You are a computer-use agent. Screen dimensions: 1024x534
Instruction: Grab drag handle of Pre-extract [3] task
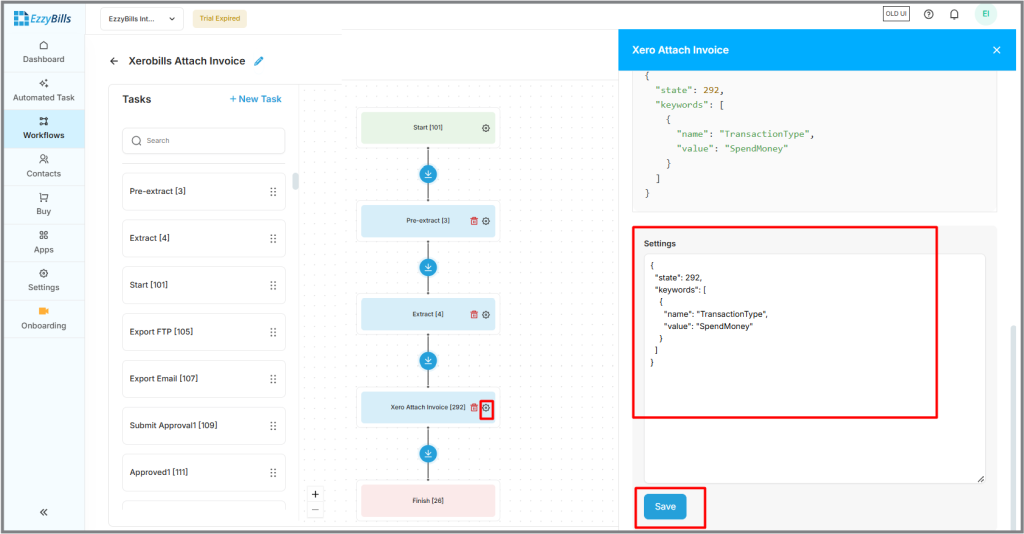pos(273,192)
